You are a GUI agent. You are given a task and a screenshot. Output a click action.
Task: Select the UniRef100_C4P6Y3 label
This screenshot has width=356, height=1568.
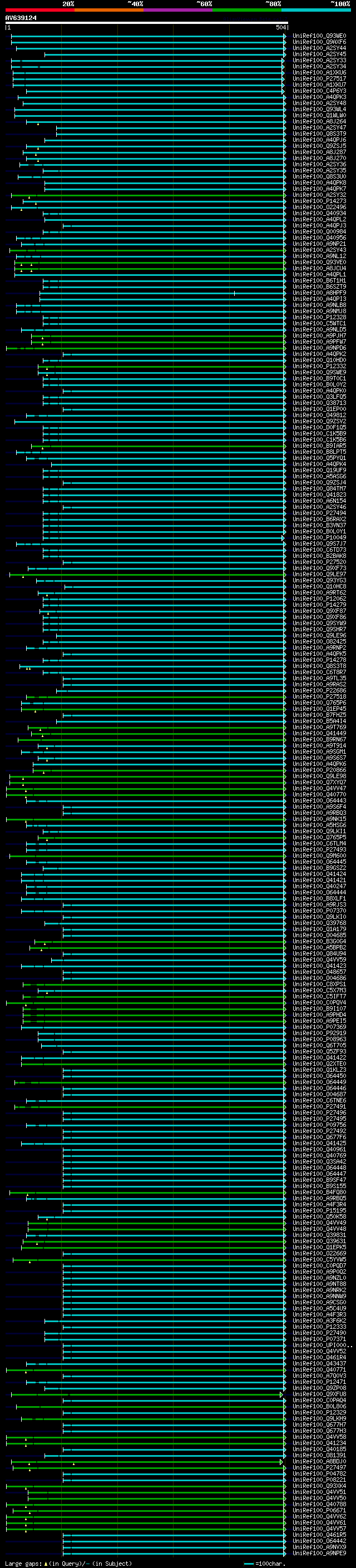point(319,91)
